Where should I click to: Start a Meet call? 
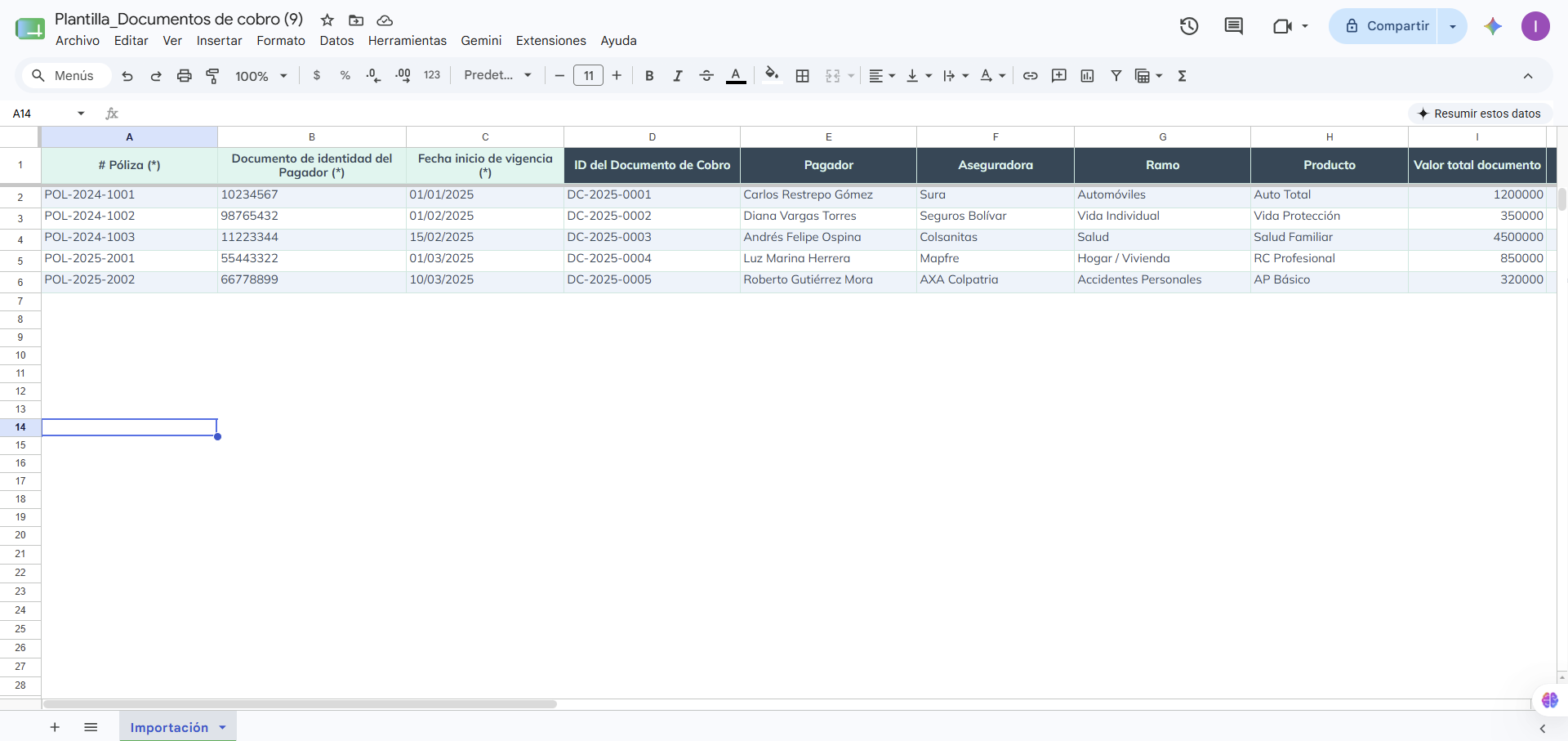tap(1282, 26)
